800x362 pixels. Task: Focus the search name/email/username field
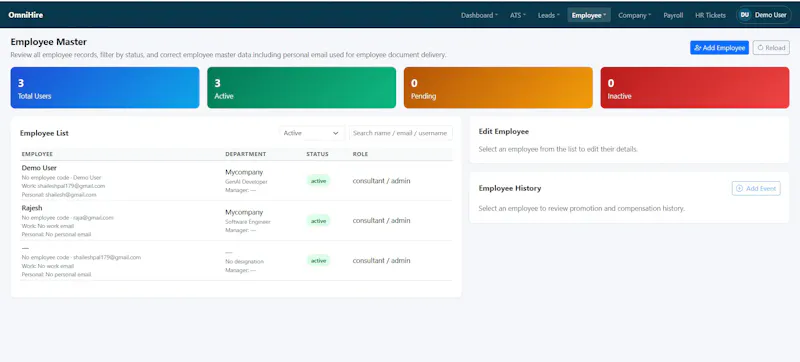click(x=401, y=133)
